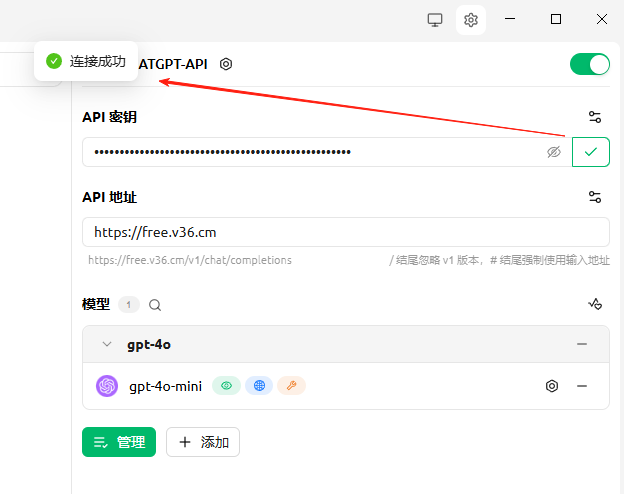This screenshot has height=494, width=624.
Task: Close the application window
Action: 602,19
